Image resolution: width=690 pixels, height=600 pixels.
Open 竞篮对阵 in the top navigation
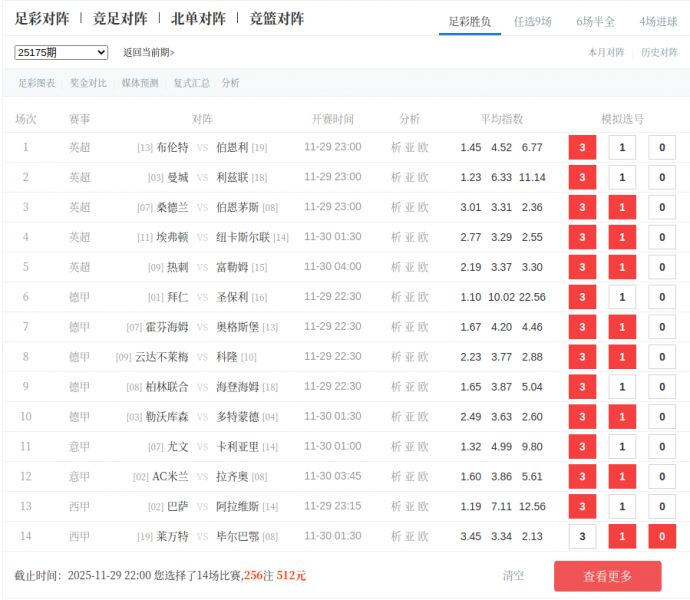click(277, 19)
